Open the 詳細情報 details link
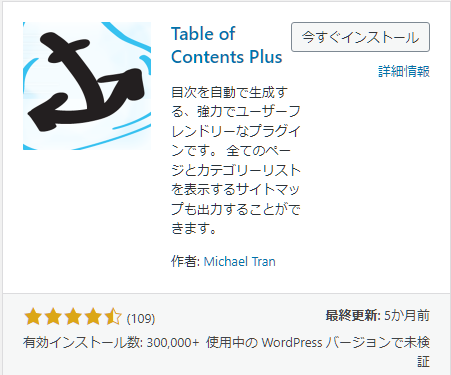Screen dimensions: 451x375 404,71
